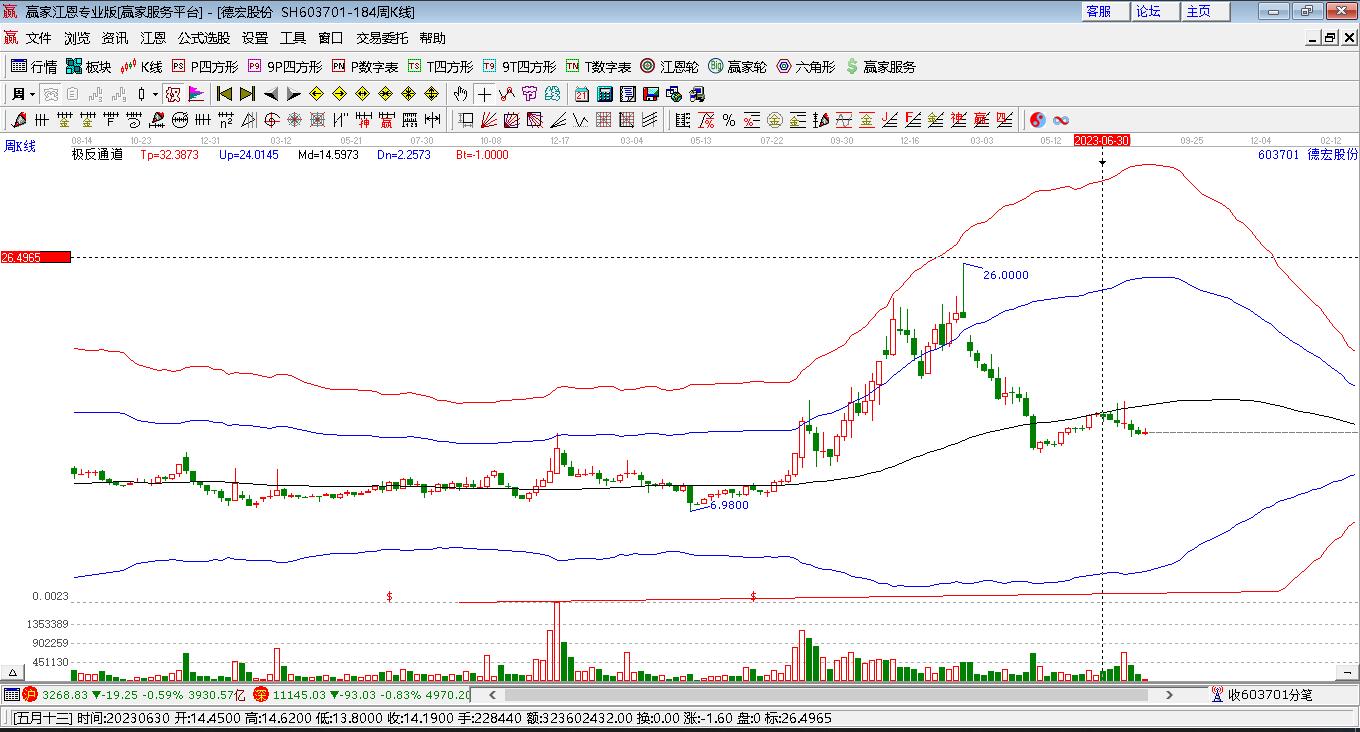
Task: Open the 公式选股 menu
Action: [x=204, y=38]
